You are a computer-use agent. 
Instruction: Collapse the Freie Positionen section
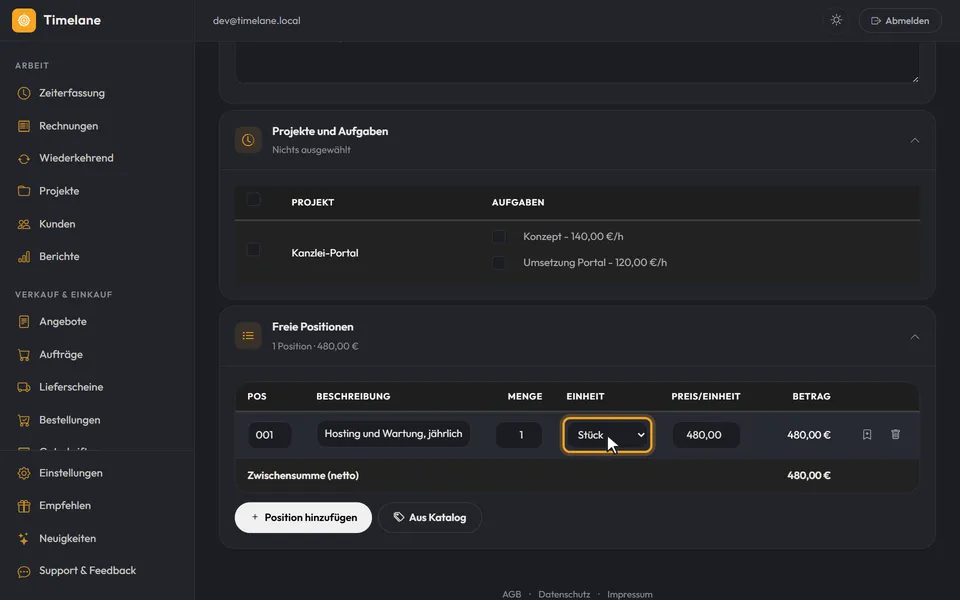(915, 337)
